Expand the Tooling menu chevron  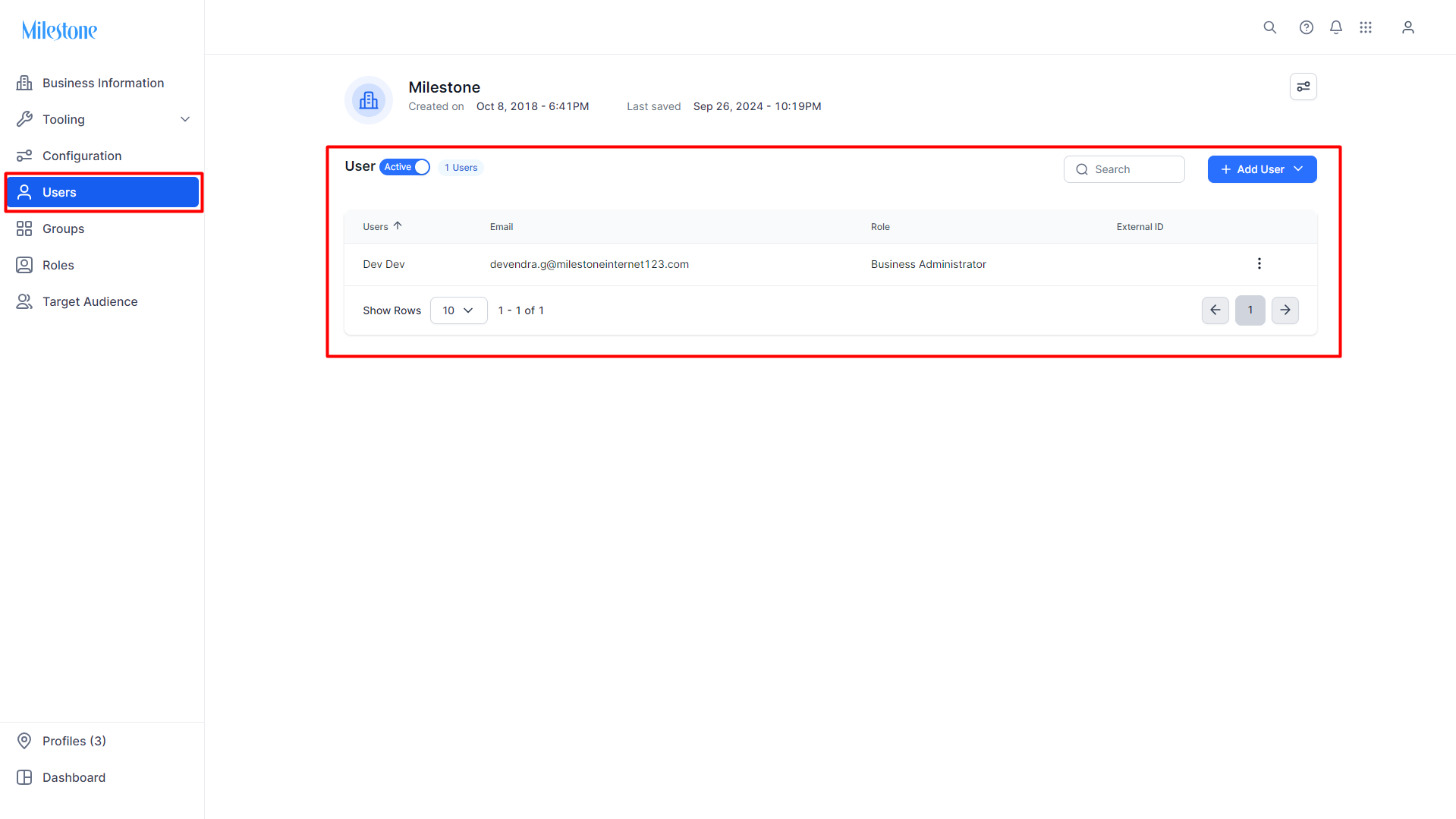[185, 119]
